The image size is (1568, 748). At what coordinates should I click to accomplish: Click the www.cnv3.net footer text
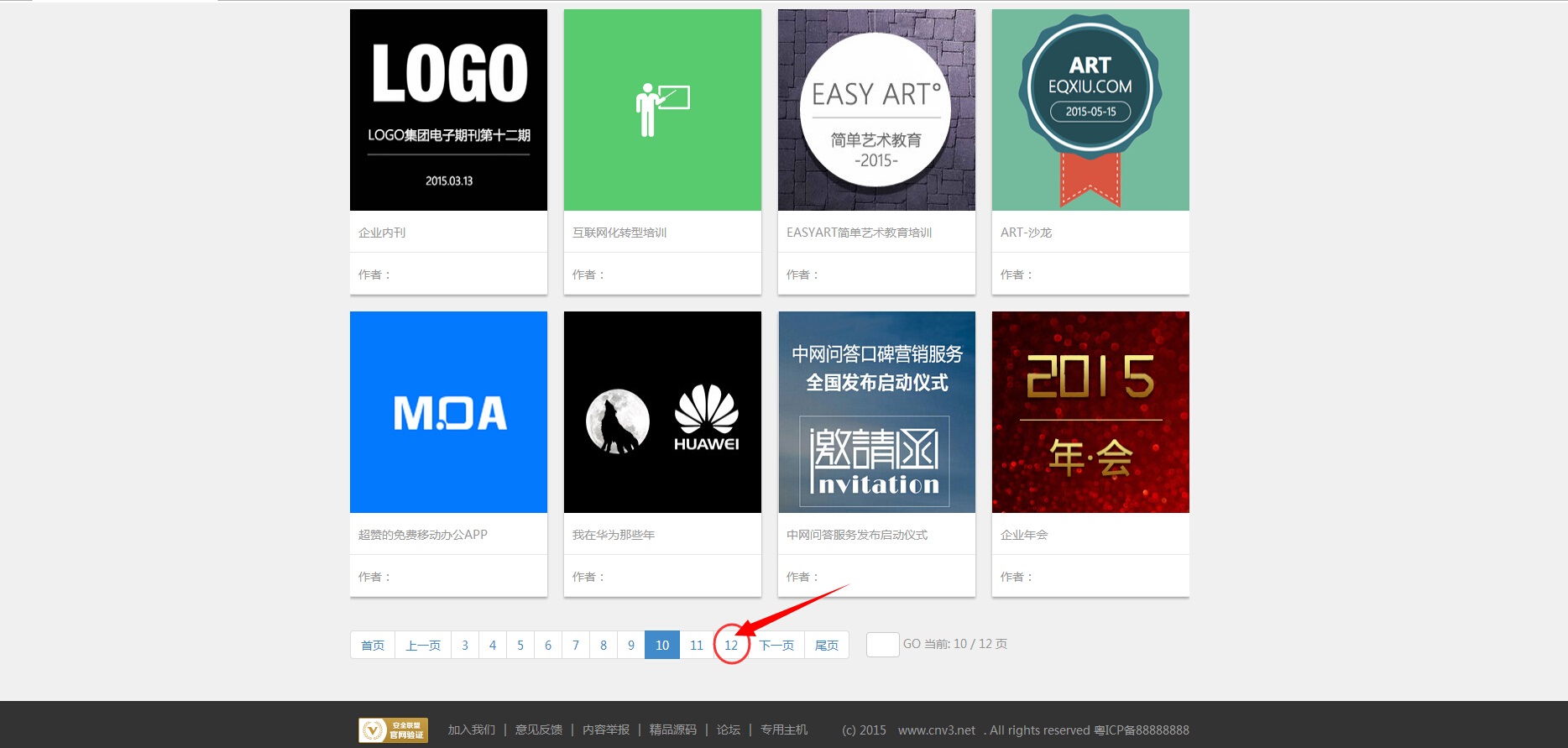coord(937,730)
